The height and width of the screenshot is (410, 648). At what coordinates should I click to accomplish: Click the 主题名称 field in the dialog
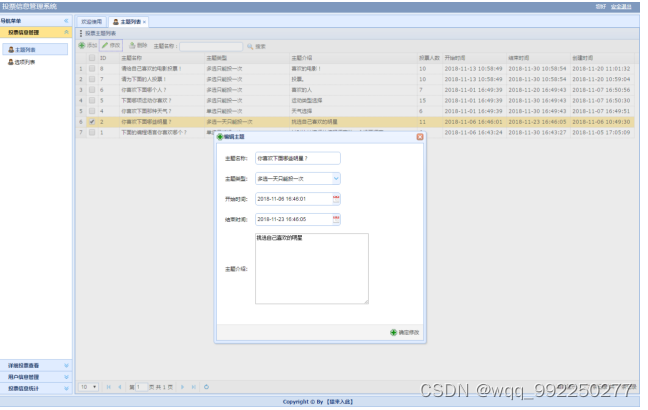298,158
